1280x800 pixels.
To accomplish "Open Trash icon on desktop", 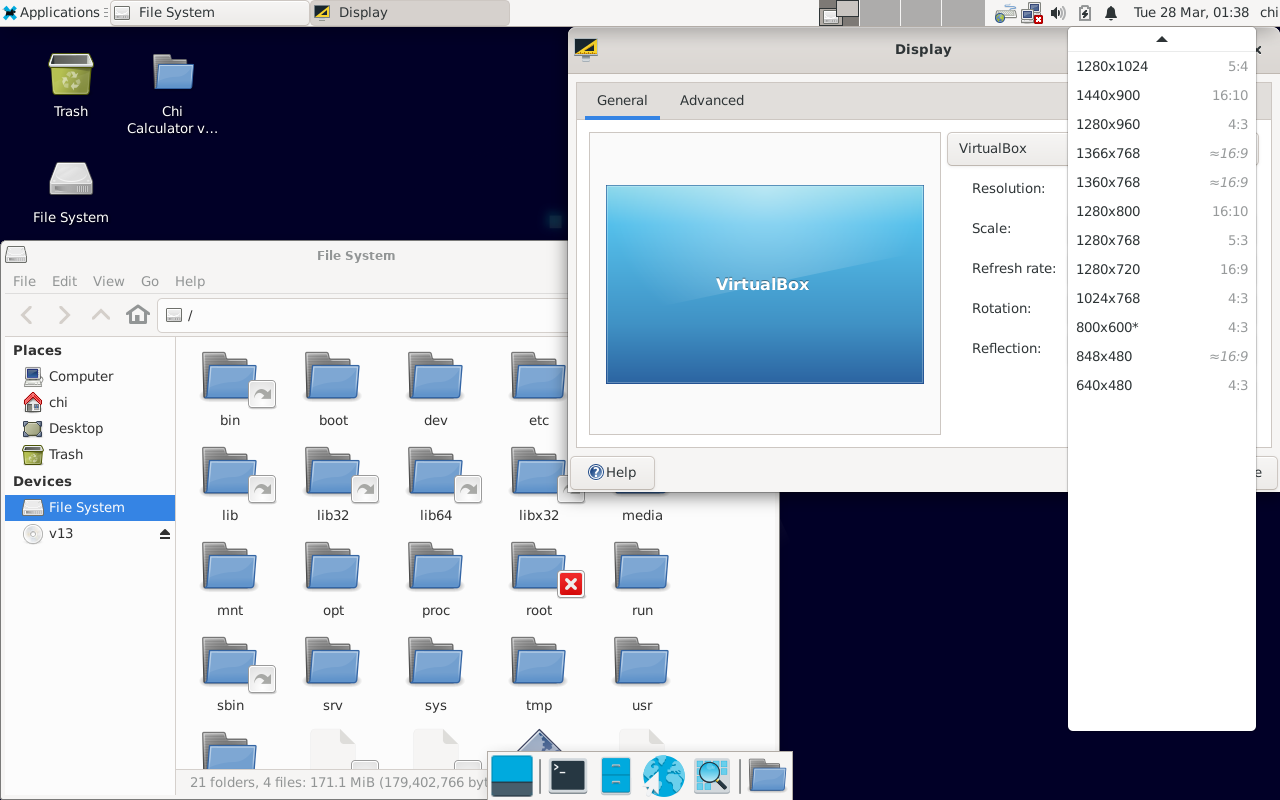I will click(71, 85).
